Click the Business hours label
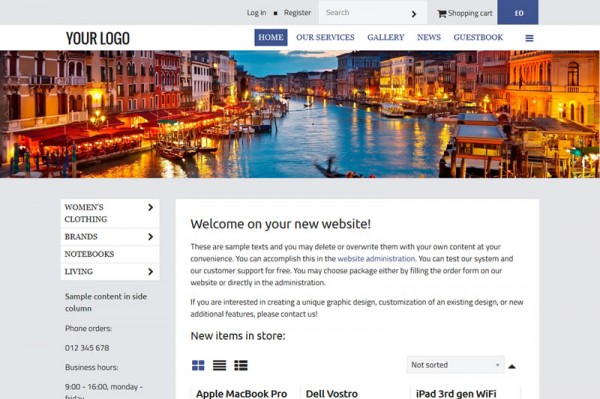Screen dimensions: 600x399 [91, 367]
